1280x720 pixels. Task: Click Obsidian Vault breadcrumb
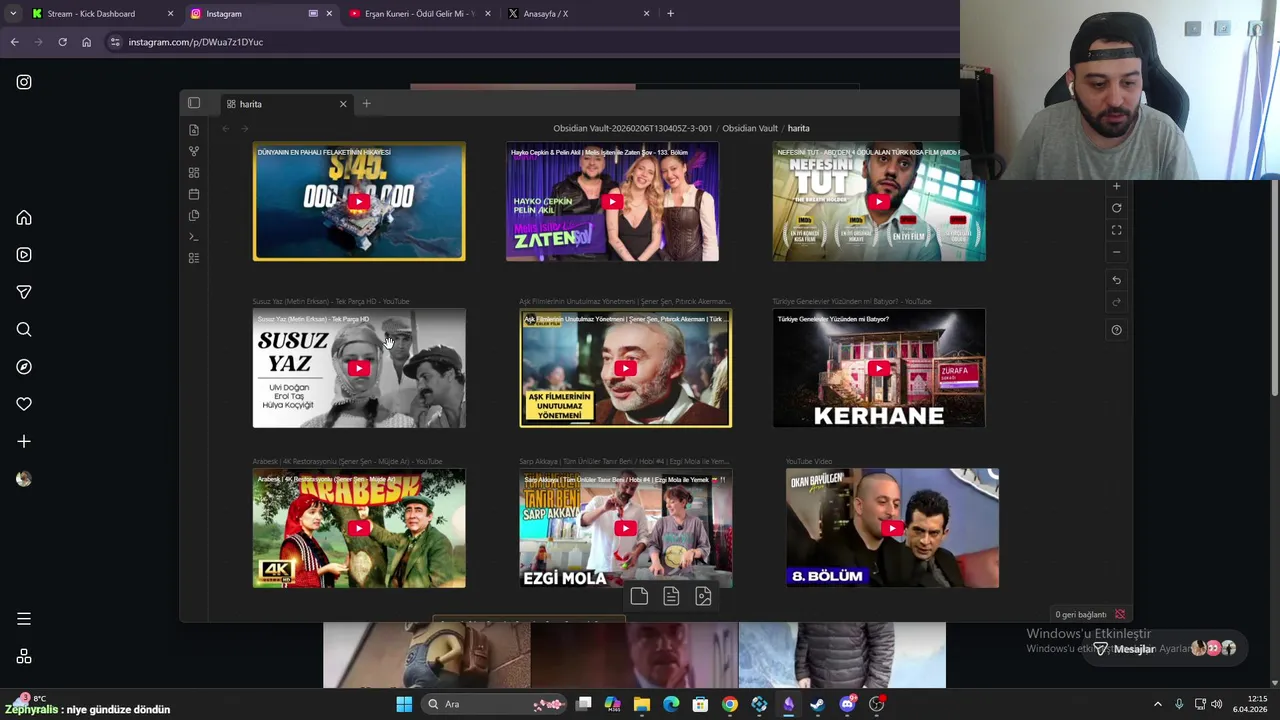[x=750, y=128]
